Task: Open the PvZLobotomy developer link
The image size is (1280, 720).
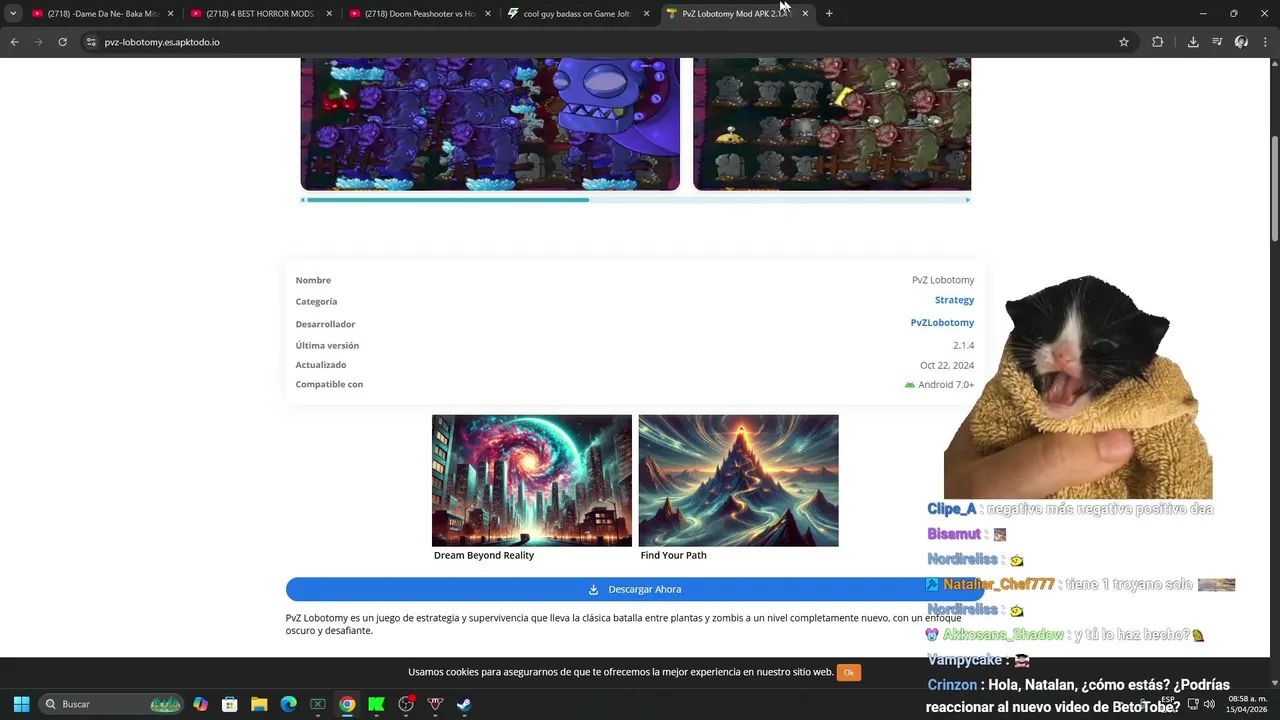Action: (x=942, y=323)
